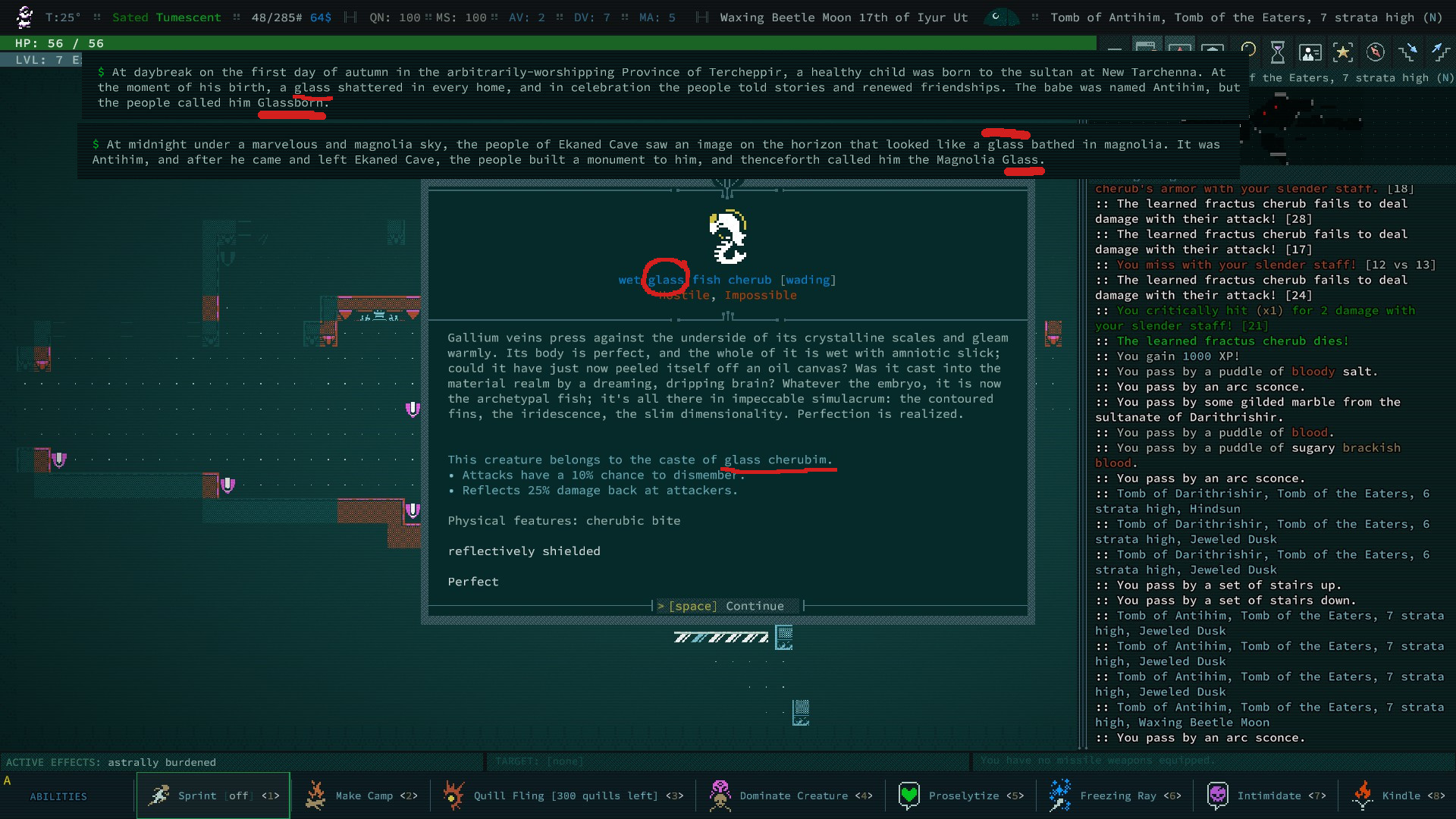Viewport: 1456px width, 819px height.
Task: Click the Freezing Ray ability icon
Action: click(1059, 795)
